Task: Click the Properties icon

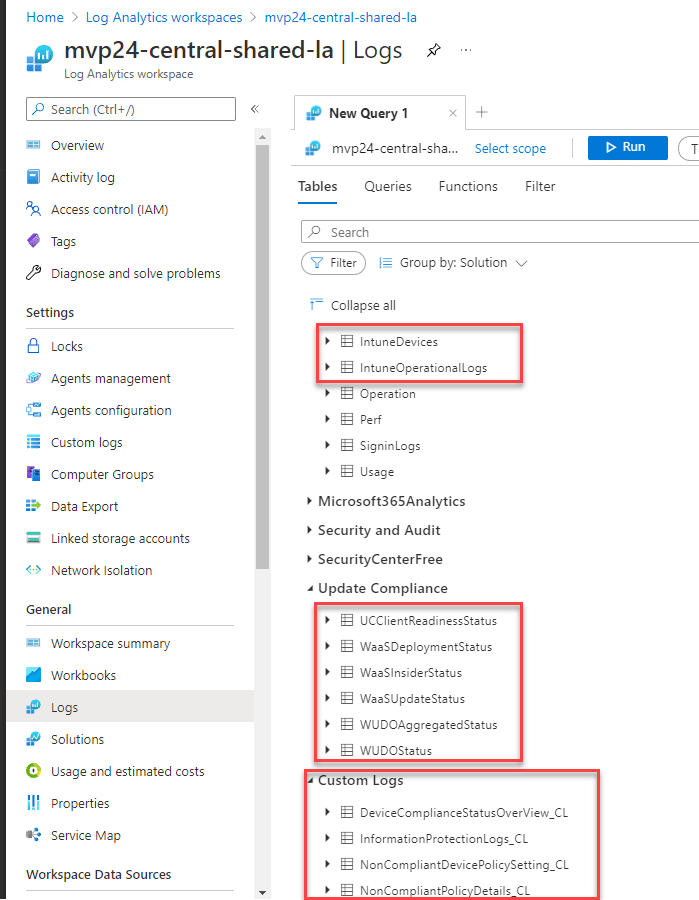Action: pyautogui.click(x=33, y=803)
